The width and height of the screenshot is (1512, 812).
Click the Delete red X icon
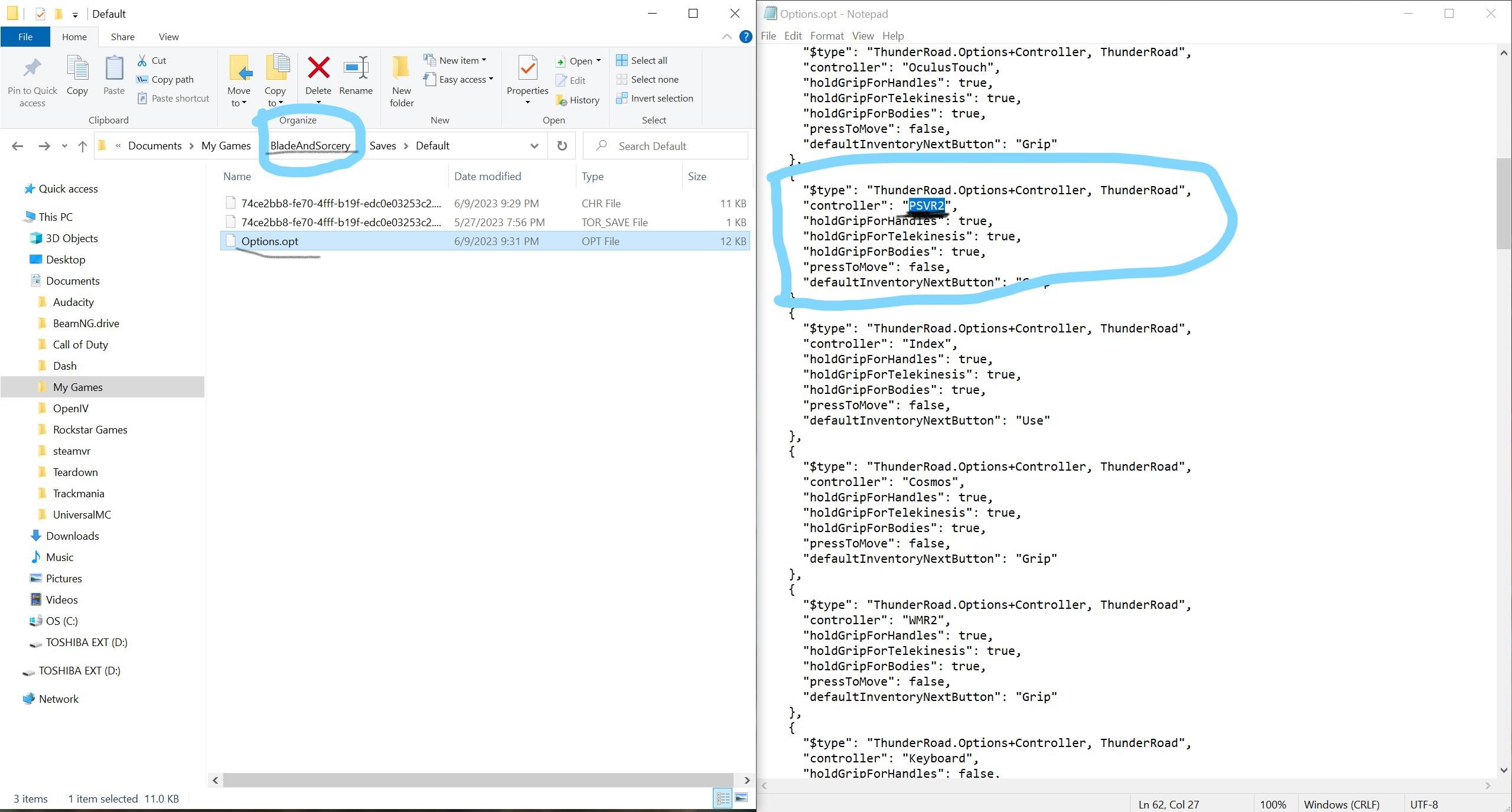(318, 69)
